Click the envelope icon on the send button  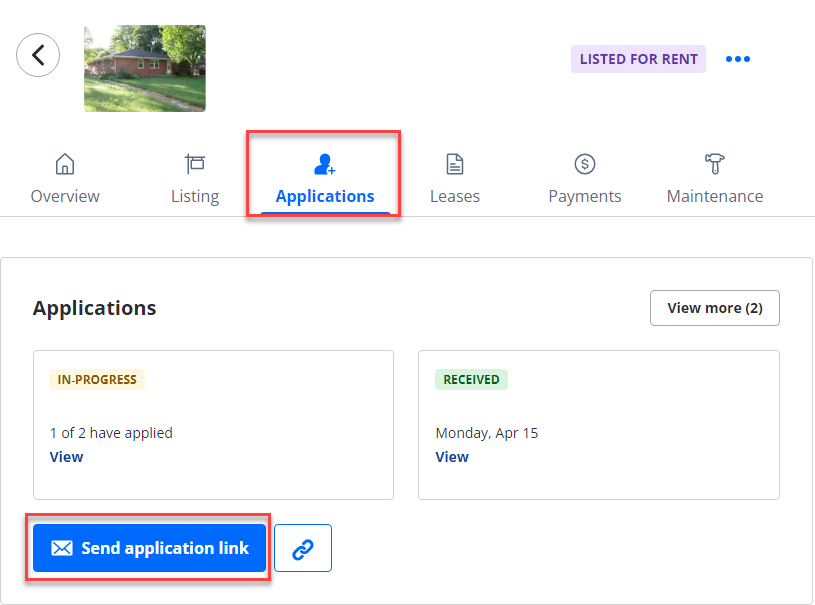62,547
